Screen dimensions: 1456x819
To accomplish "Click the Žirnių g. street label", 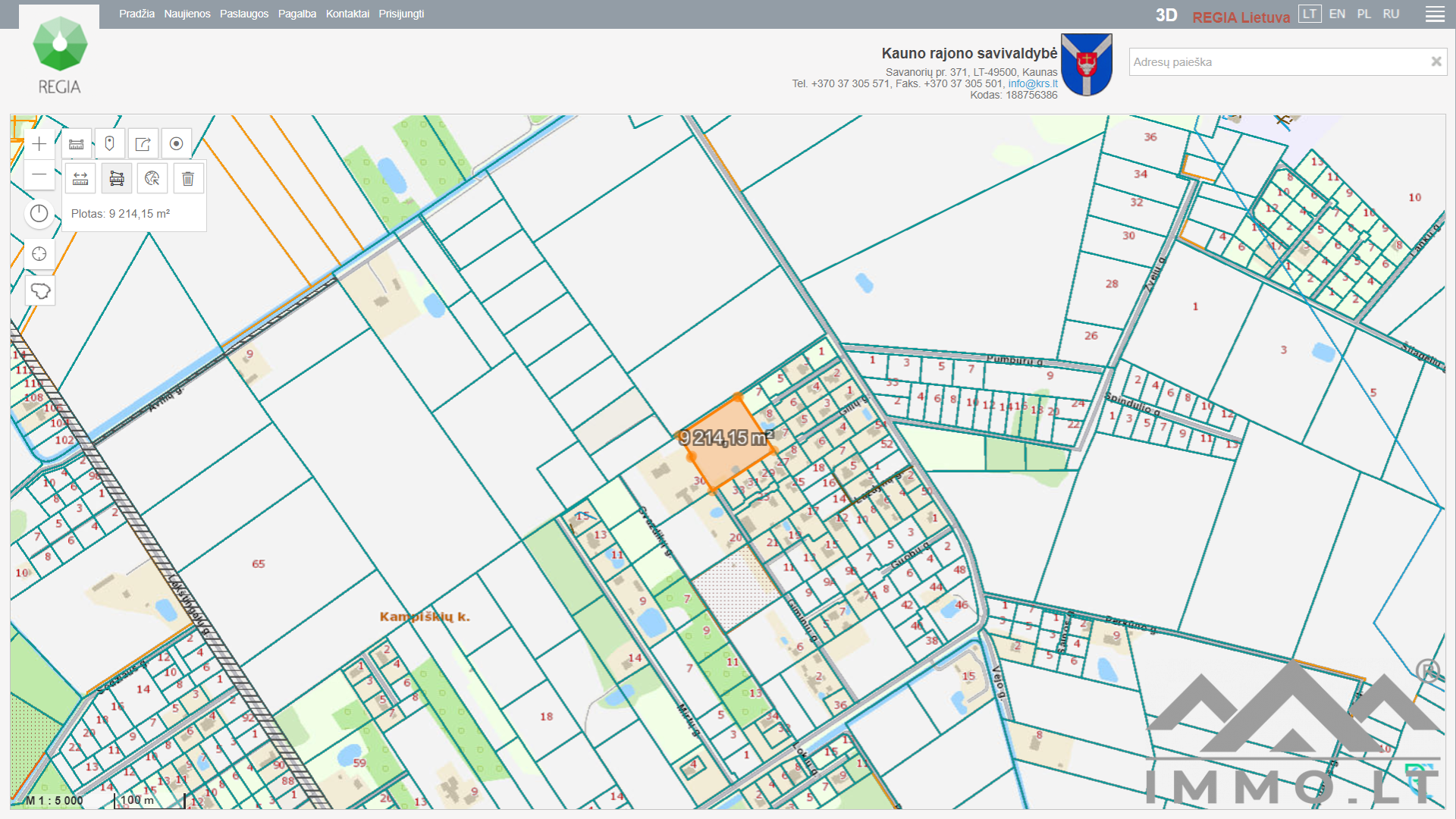I will click(1154, 274).
